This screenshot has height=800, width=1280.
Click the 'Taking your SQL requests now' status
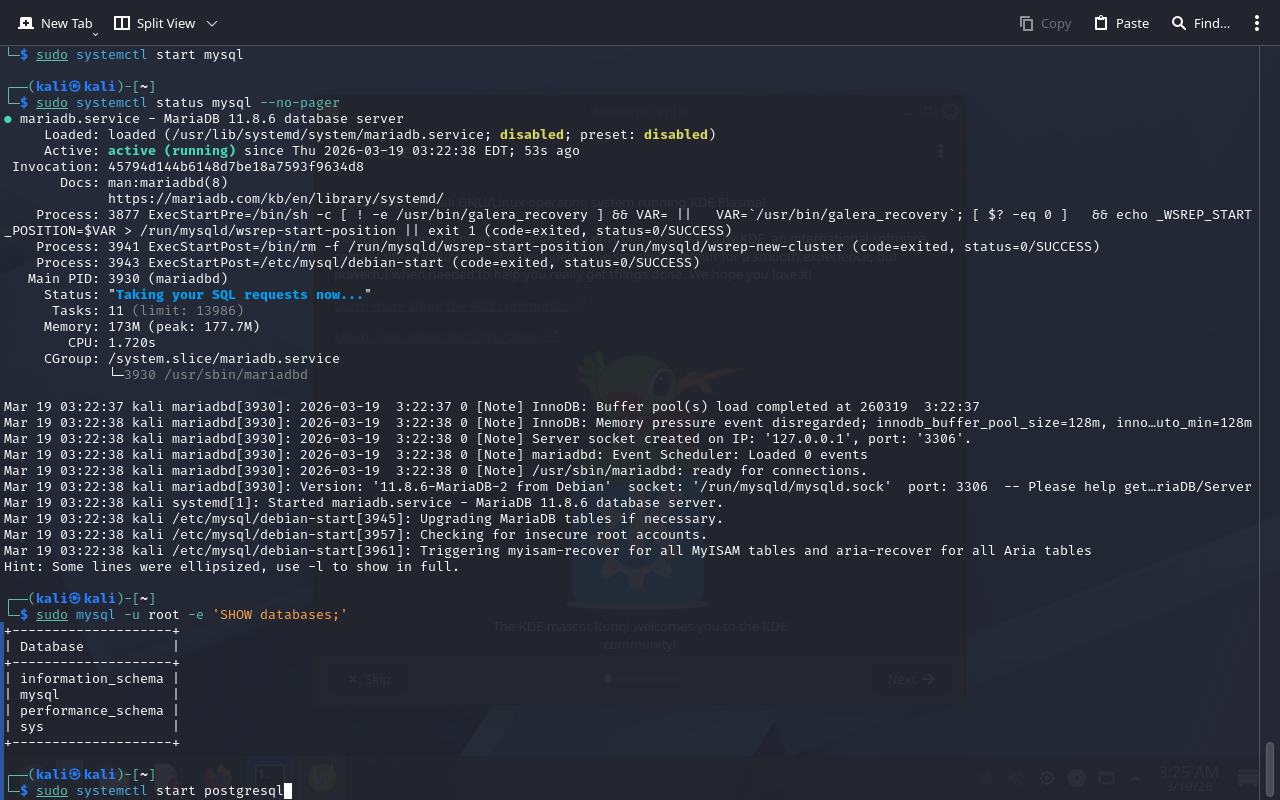click(239, 295)
